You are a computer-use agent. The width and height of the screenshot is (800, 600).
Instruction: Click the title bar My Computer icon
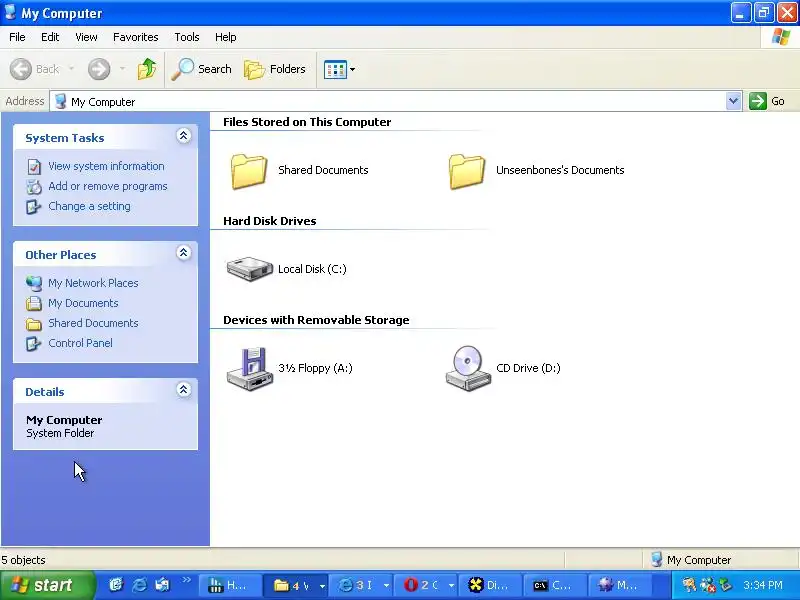click(10, 12)
